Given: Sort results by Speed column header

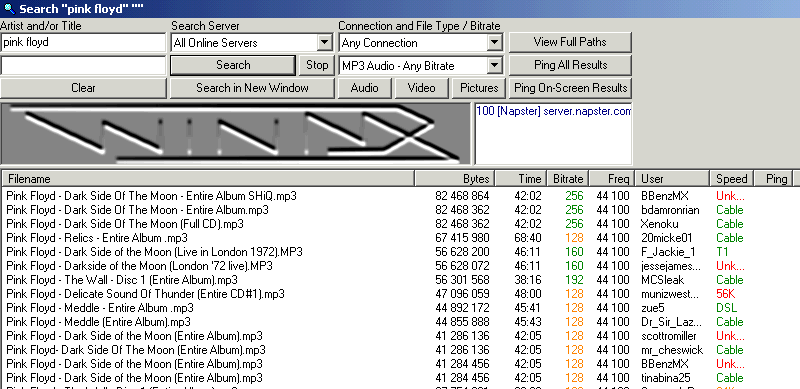Looking at the screenshot, I should (731, 179).
